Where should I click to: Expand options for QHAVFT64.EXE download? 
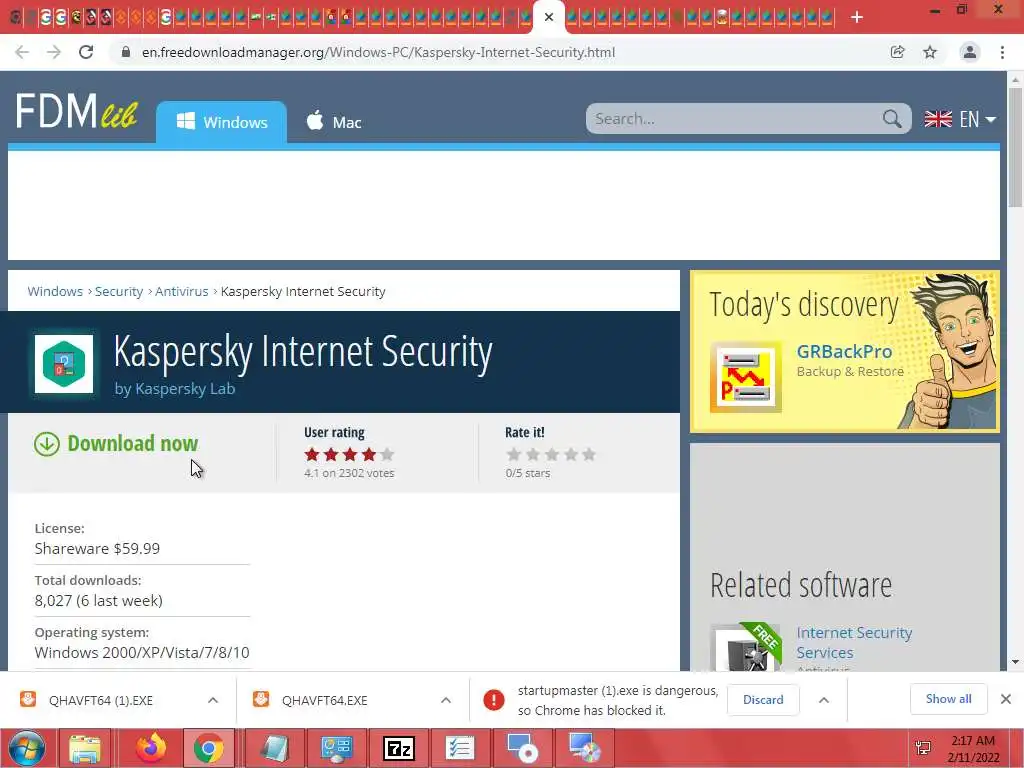tap(446, 700)
